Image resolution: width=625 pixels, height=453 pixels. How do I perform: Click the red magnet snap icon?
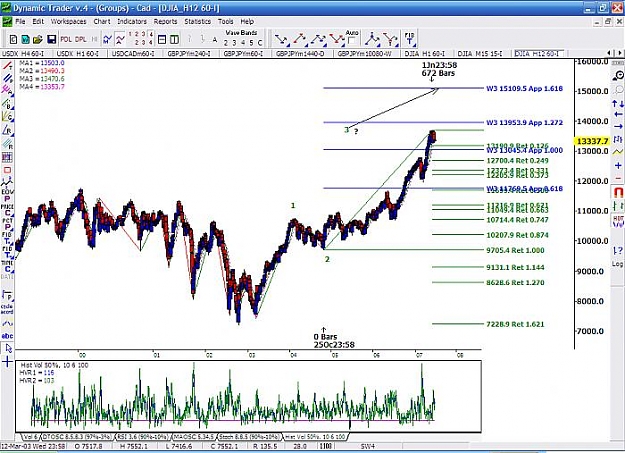(618, 193)
